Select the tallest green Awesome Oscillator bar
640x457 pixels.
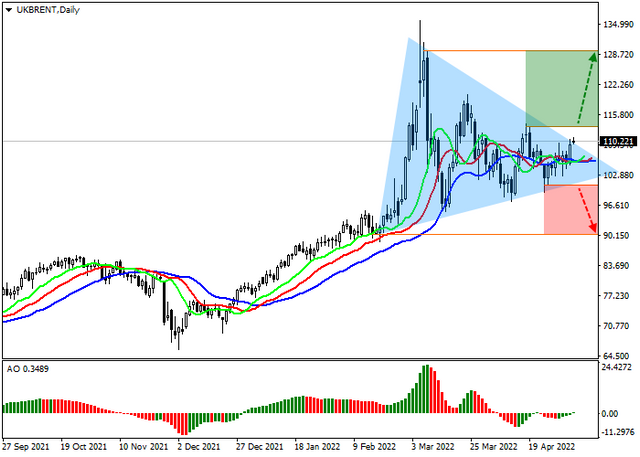(426, 389)
